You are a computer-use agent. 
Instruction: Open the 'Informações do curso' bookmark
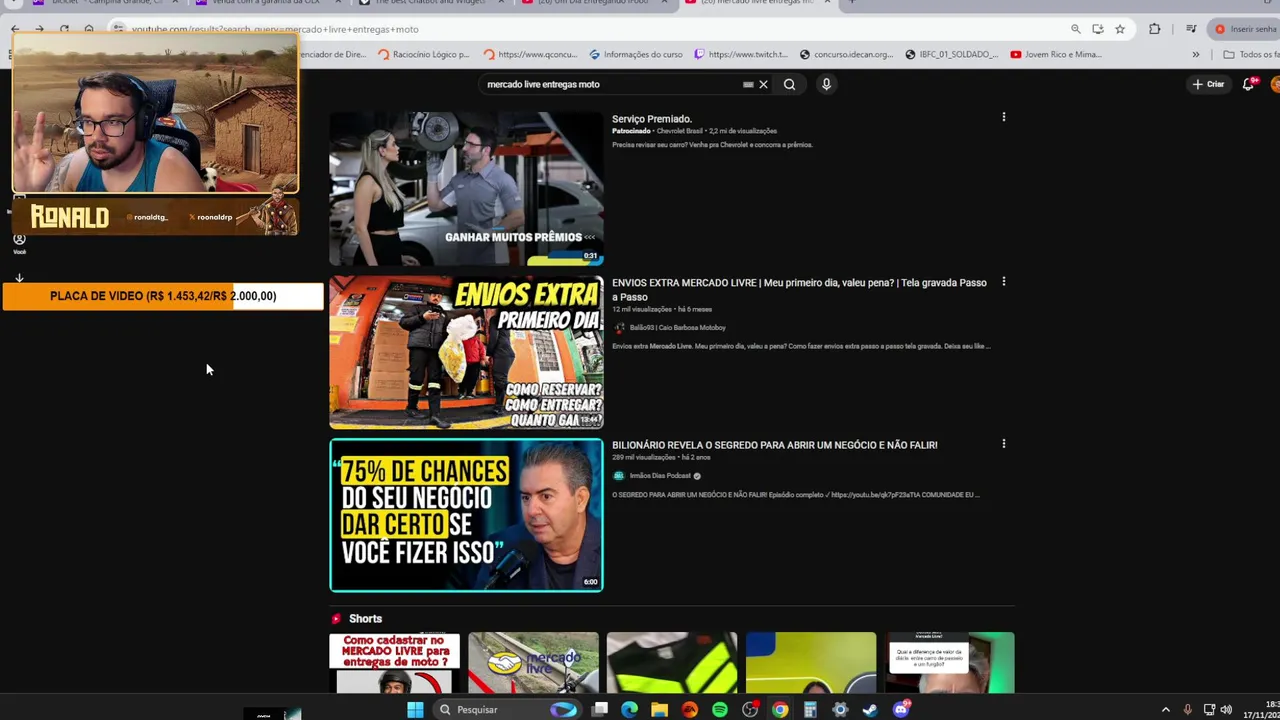(636, 54)
